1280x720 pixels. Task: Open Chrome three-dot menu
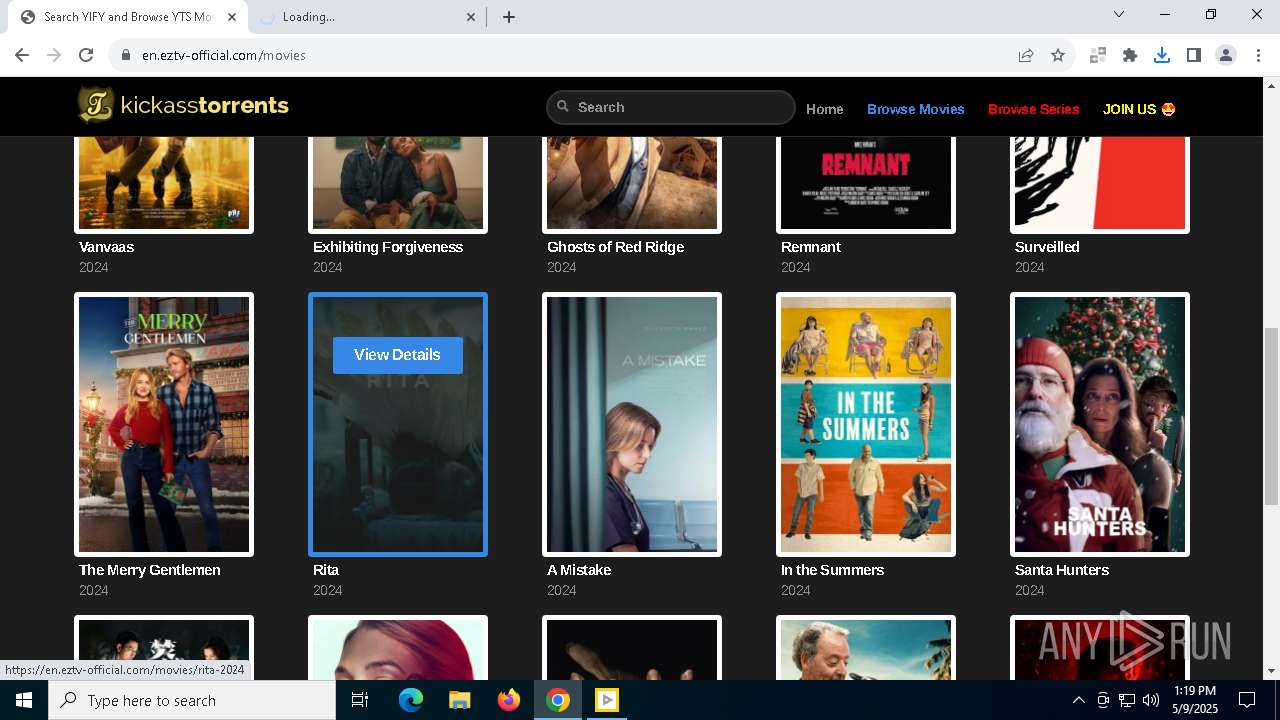tap(1258, 55)
